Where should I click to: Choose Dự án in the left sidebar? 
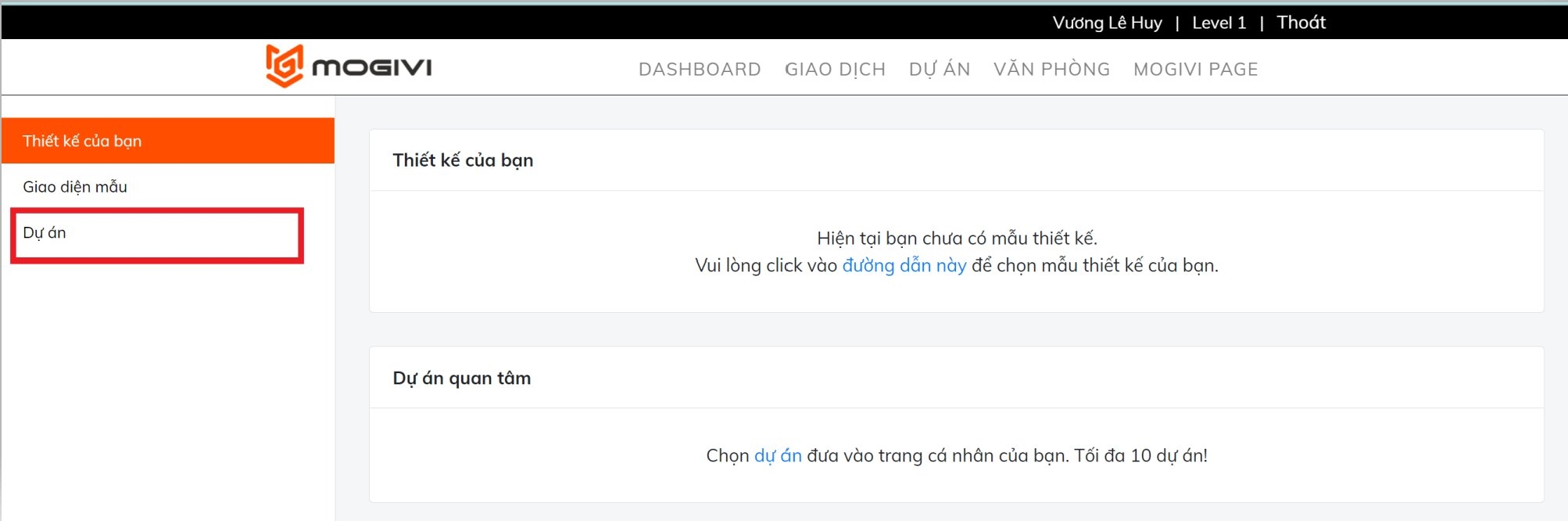tap(45, 233)
